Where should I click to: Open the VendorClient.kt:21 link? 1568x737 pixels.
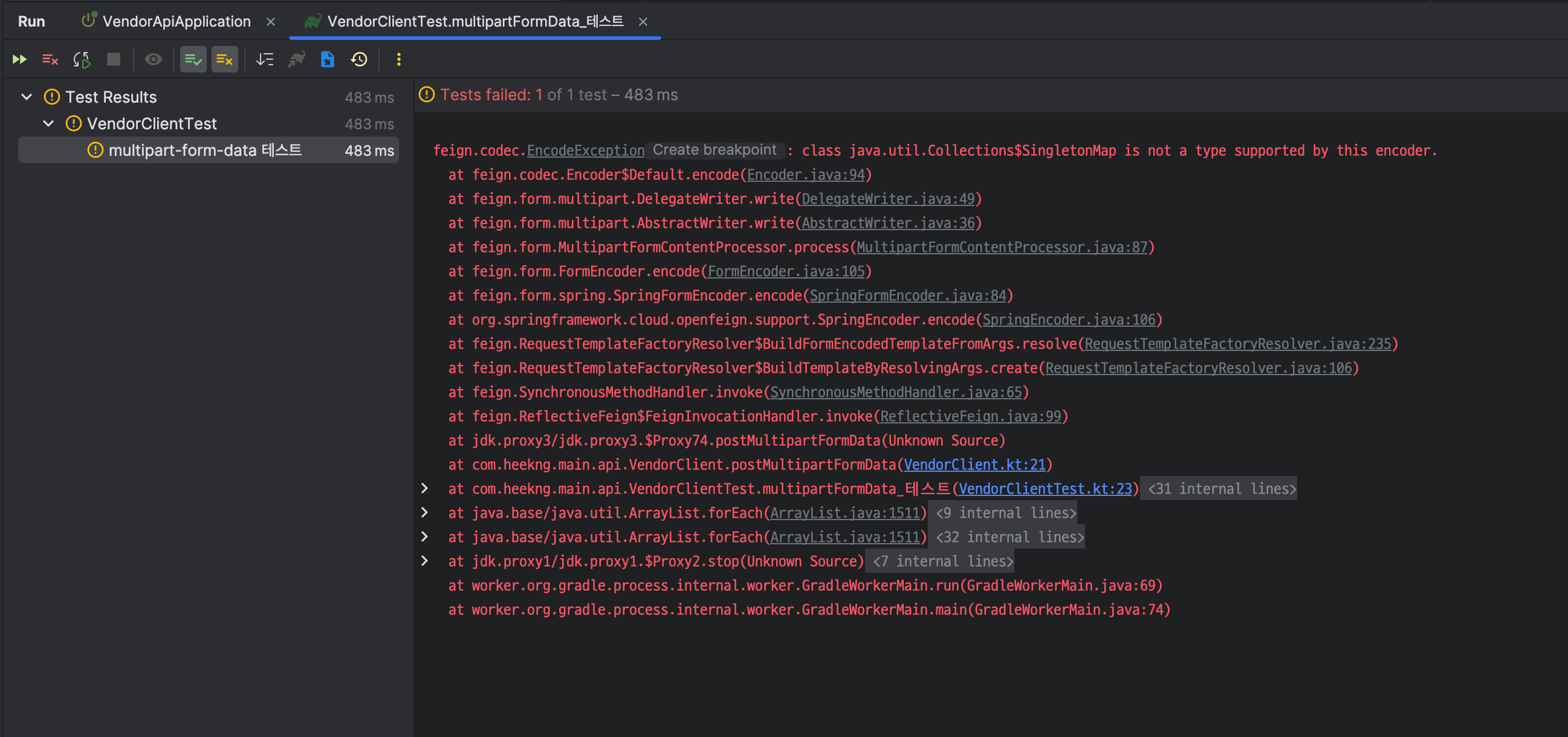click(974, 465)
